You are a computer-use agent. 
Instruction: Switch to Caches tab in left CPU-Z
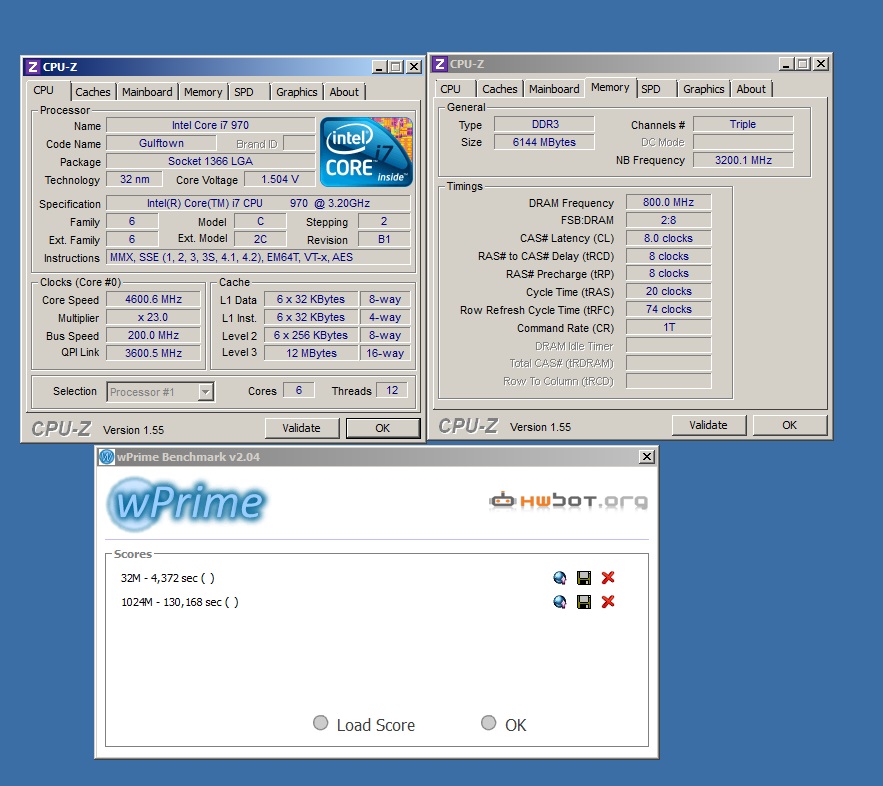pyautogui.click(x=93, y=92)
